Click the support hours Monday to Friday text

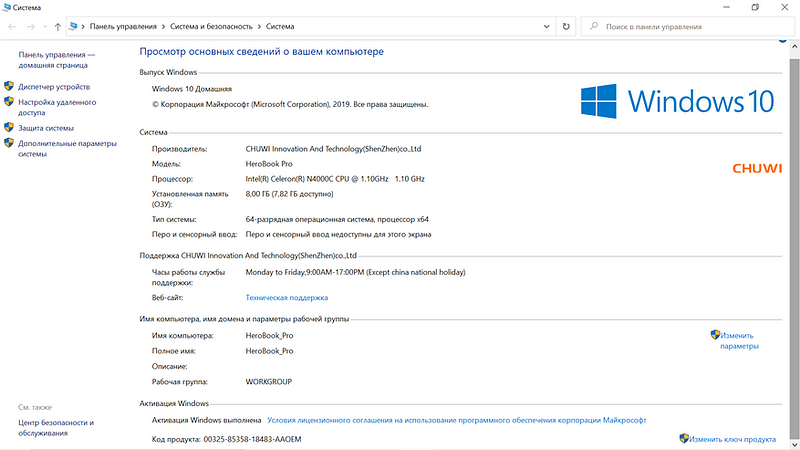point(355,272)
